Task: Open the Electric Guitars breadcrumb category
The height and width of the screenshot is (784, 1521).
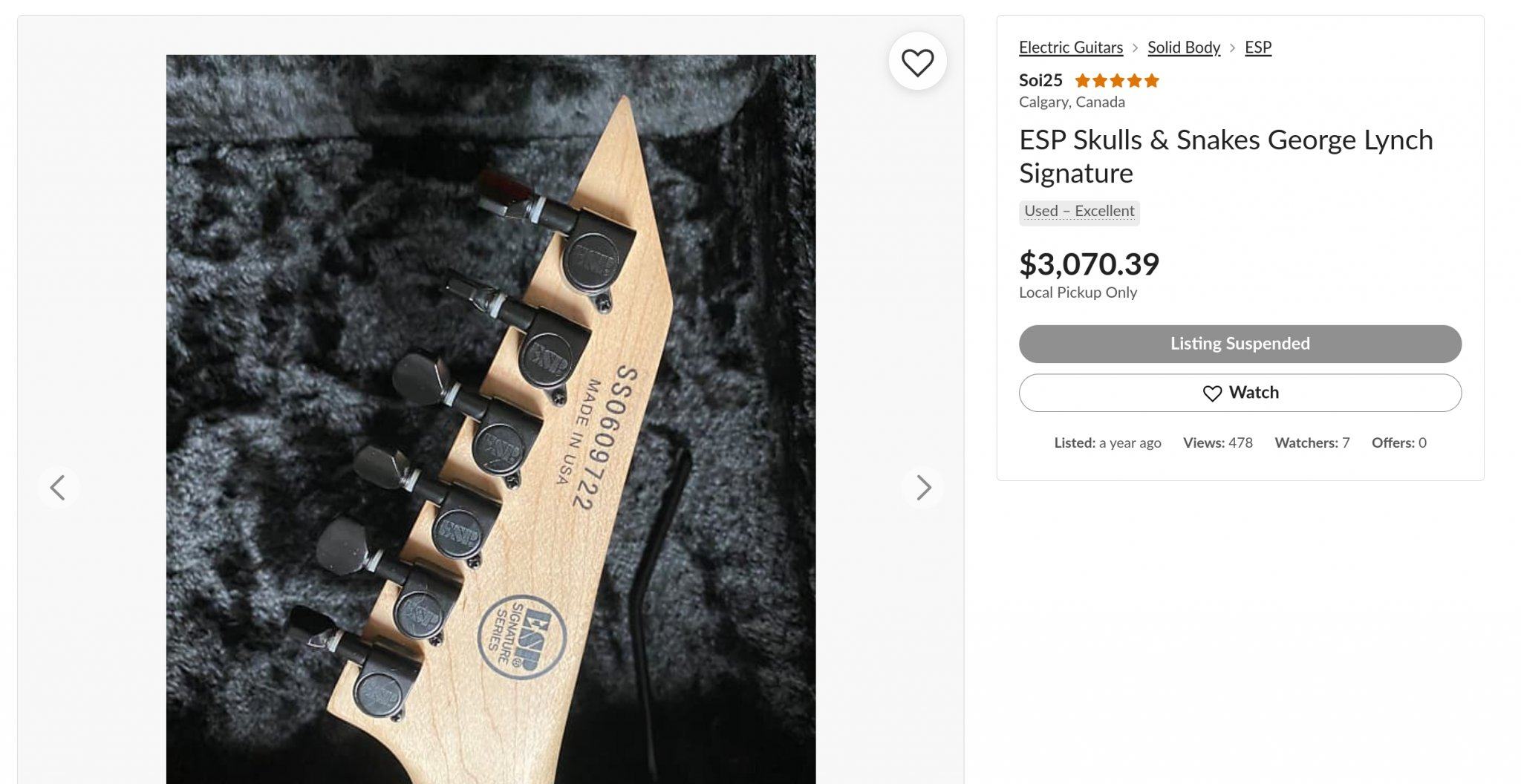Action: (1070, 48)
